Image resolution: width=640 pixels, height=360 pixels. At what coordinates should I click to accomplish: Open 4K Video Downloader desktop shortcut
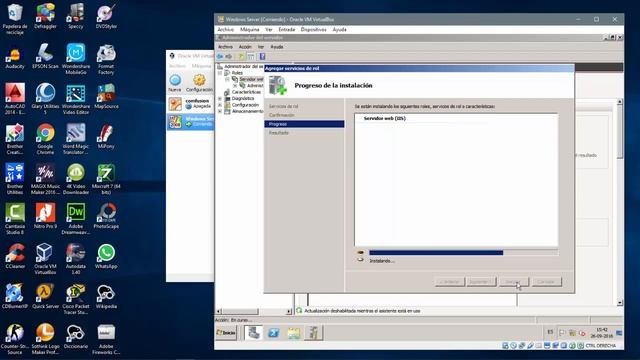click(76, 179)
